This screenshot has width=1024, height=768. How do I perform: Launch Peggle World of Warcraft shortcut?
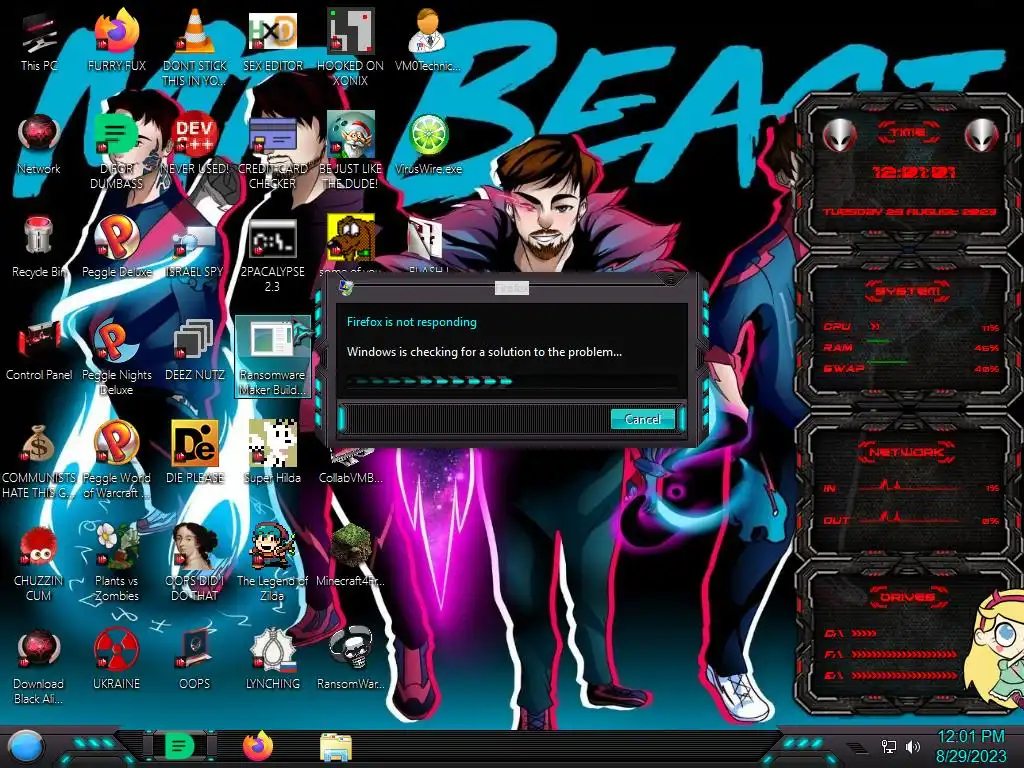(117, 461)
